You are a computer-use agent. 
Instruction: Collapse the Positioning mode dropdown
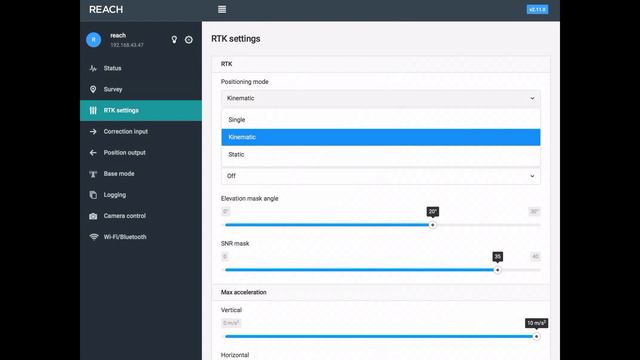click(x=381, y=98)
